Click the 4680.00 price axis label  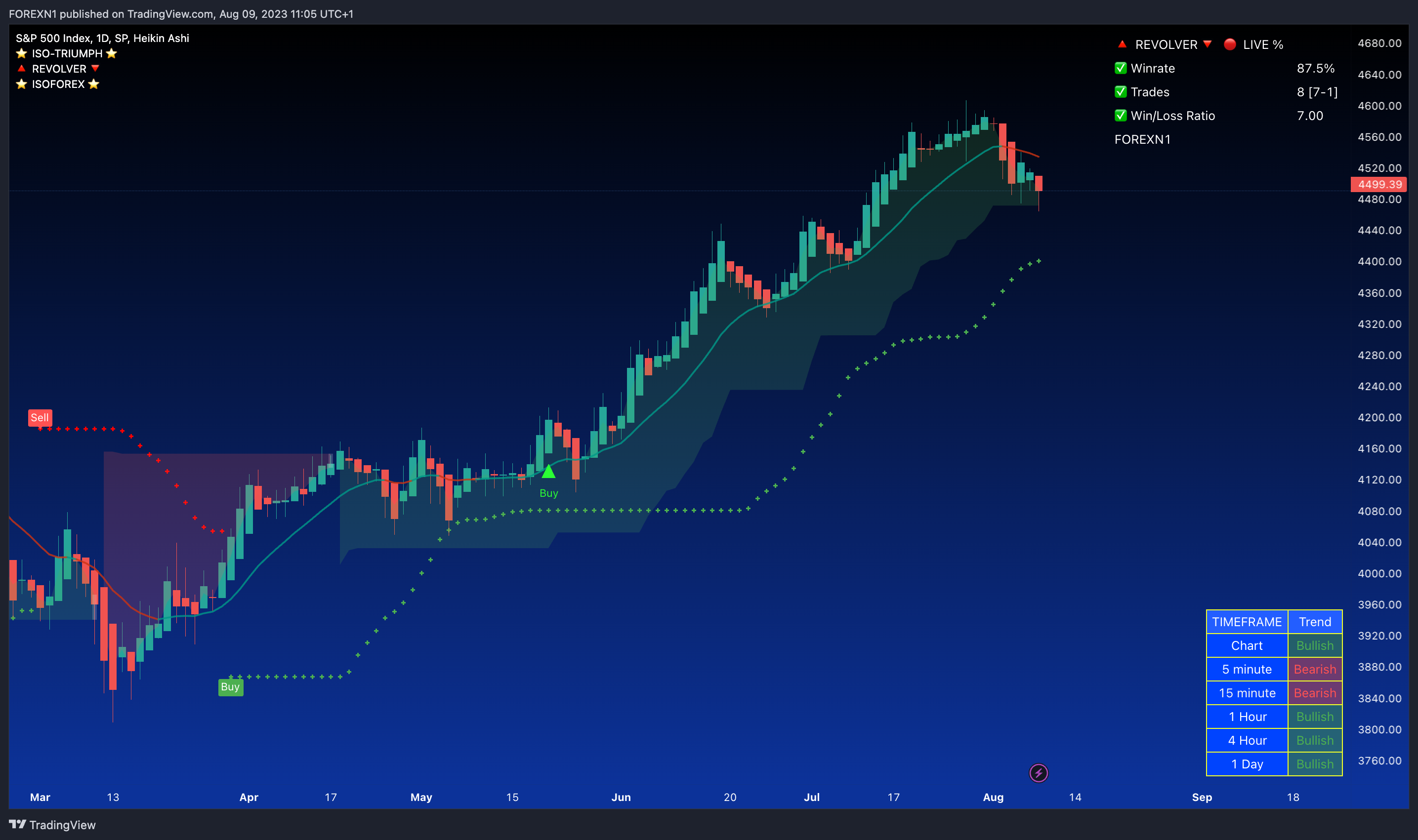(1379, 43)
